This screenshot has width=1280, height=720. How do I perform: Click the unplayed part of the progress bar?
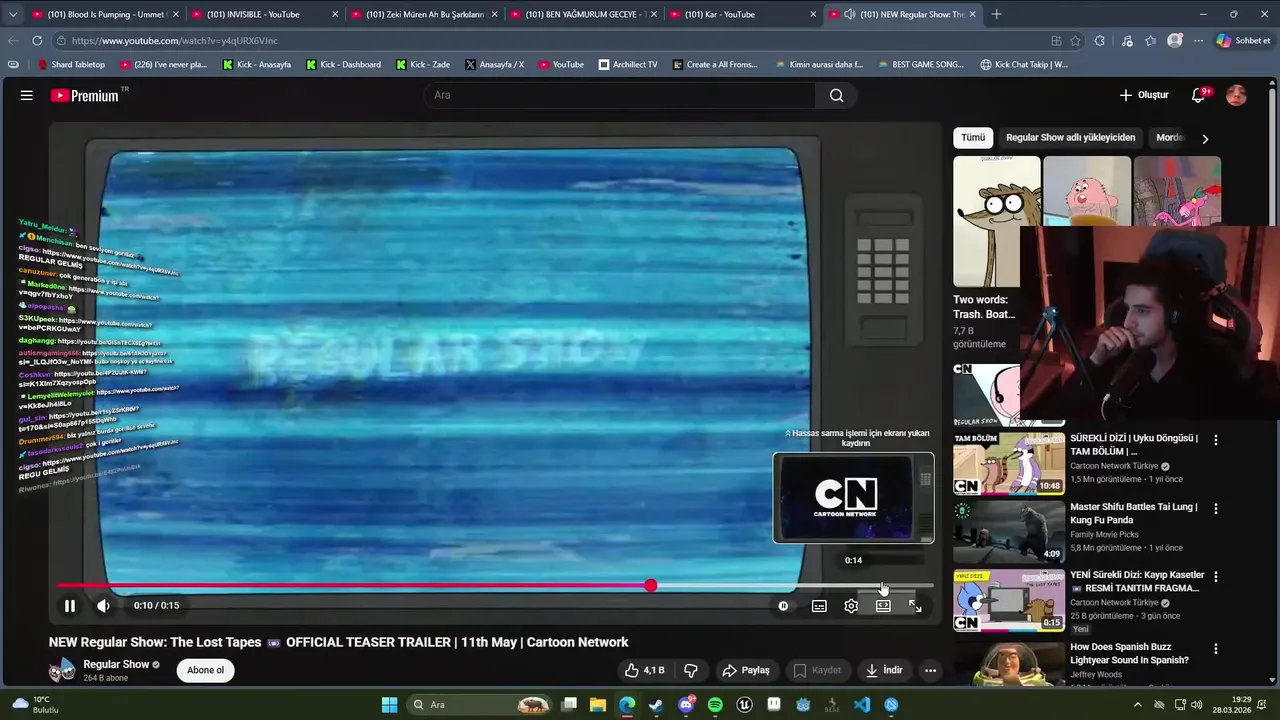(792, 586)
